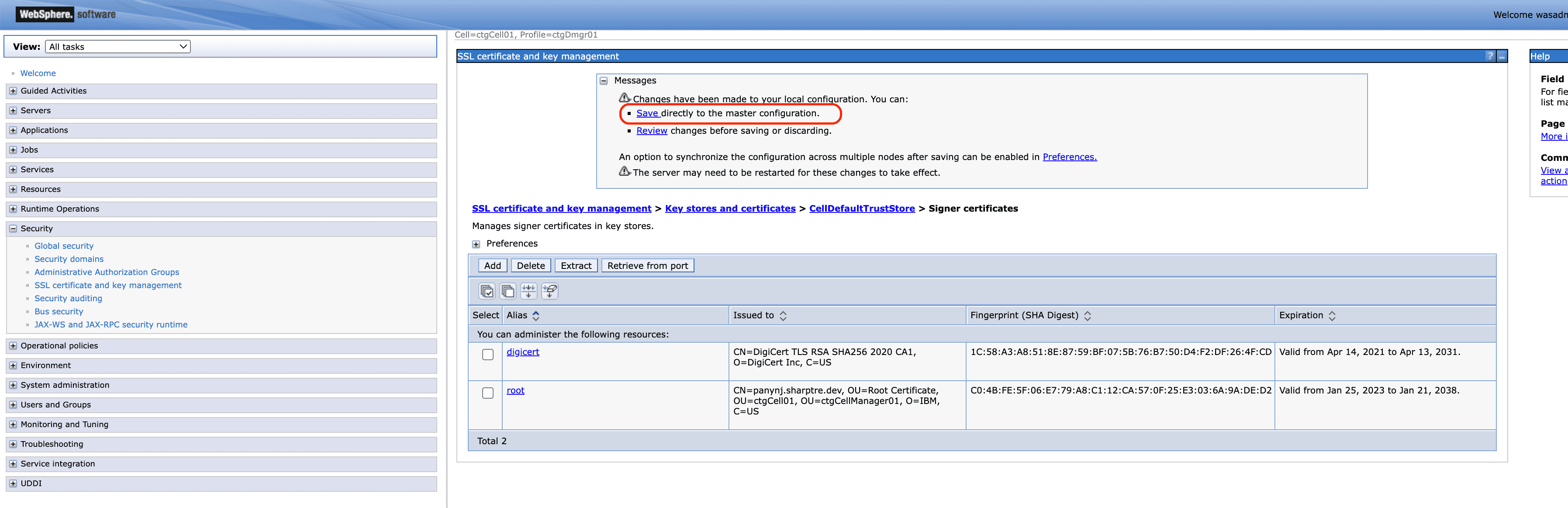
Task: Open the Preferences link in messages
Action: coord(1070,157)
